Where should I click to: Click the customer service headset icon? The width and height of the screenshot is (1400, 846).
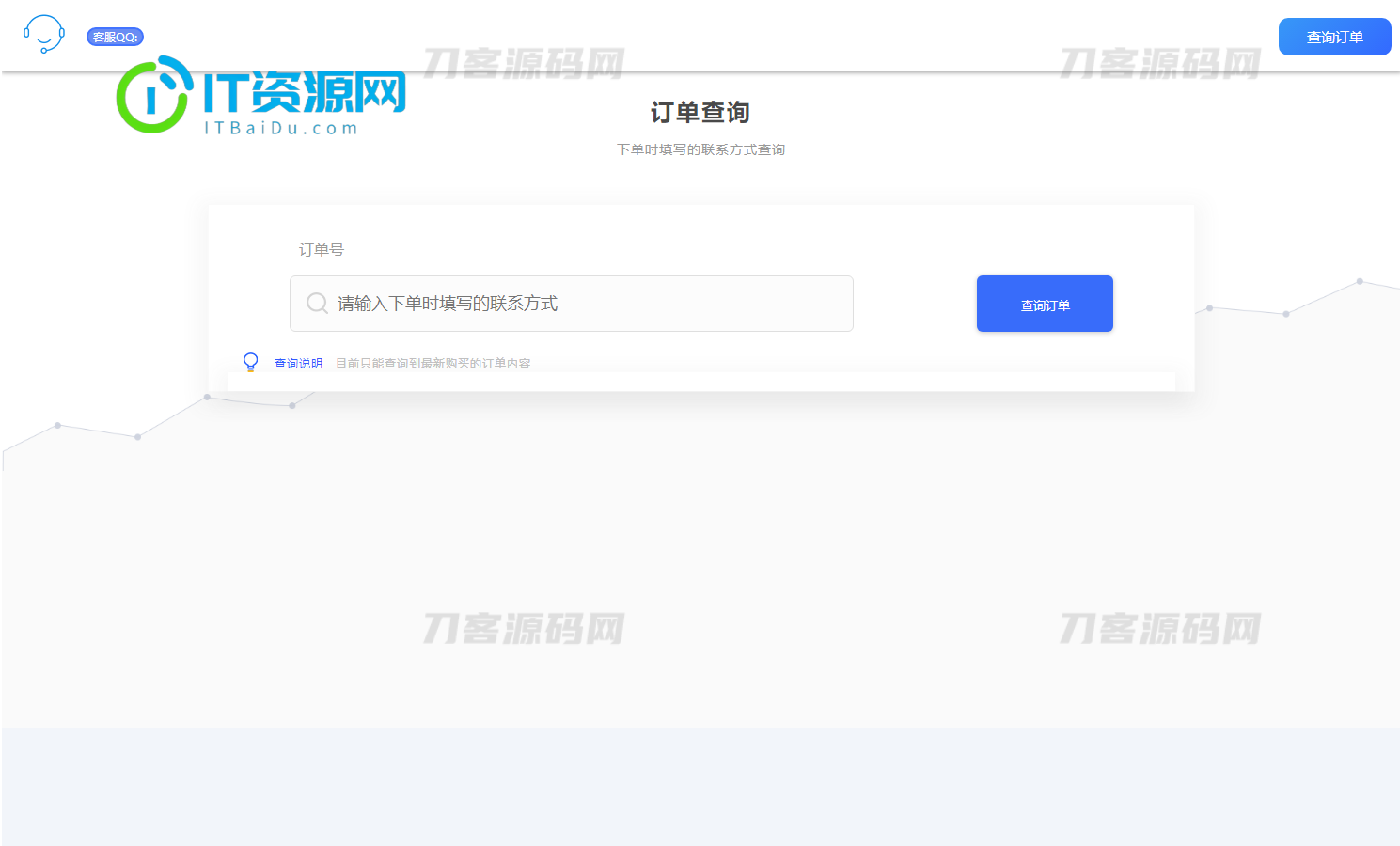tap(44, 35)
